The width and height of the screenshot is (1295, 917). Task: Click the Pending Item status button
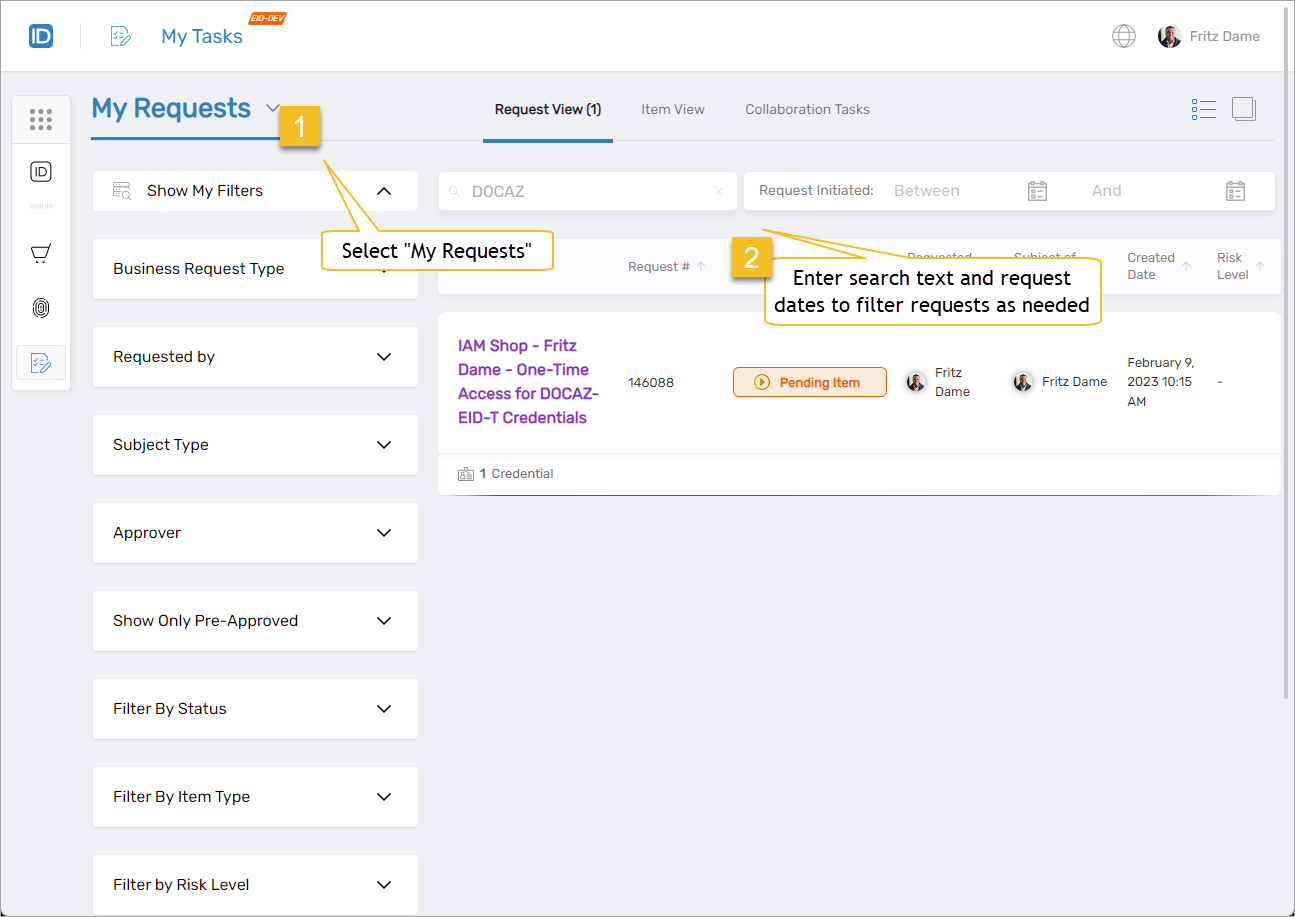(x=809, y=382)
